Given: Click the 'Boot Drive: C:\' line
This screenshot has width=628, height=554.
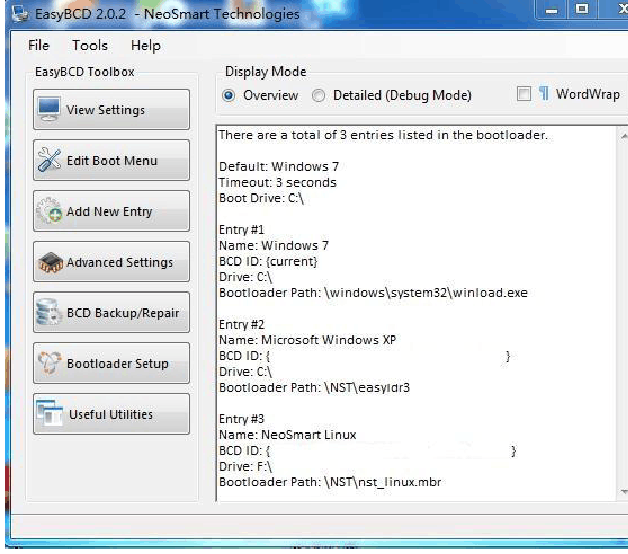Looking at the screenshot, I should click(262, 198).
